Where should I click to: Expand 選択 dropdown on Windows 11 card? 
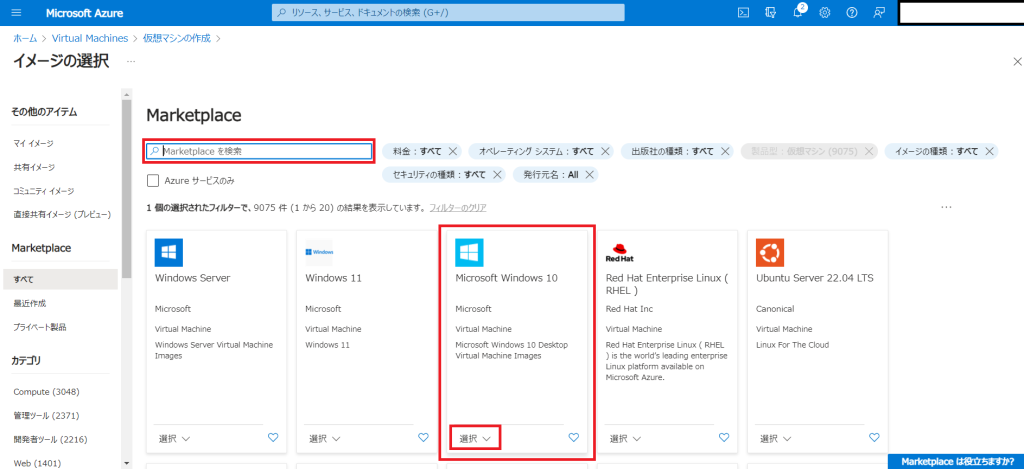[x=325, y=438]
